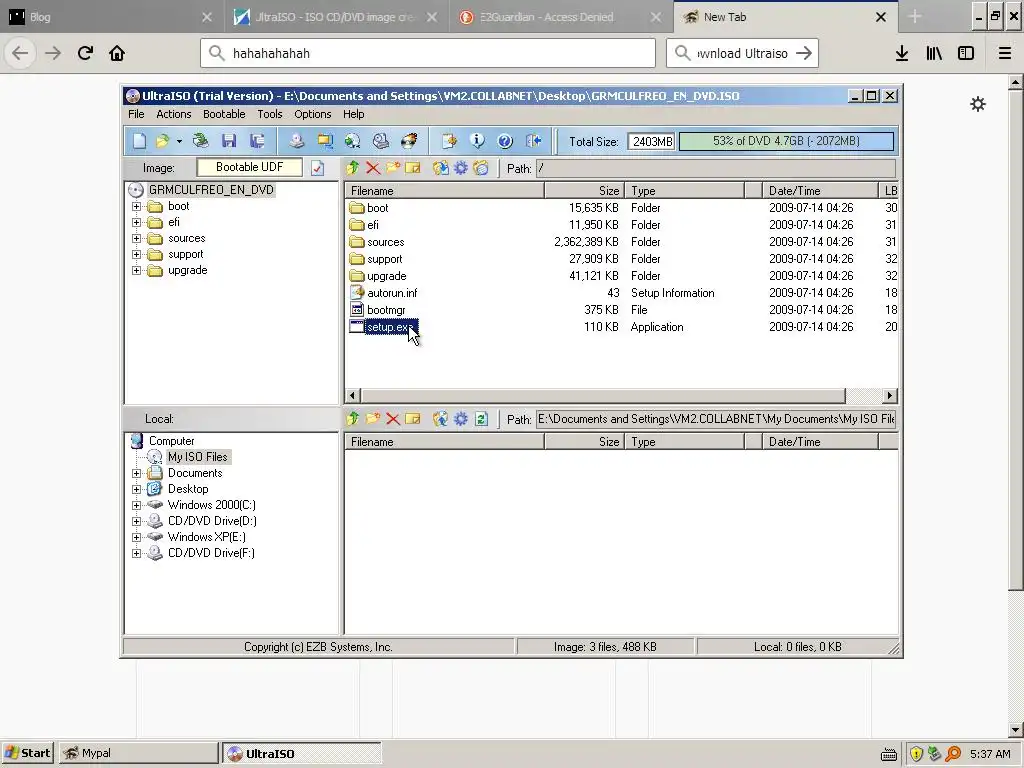Click the Extract icon in Image toolbar
This screenshot has width=1024, height=768.
point(441,168)
